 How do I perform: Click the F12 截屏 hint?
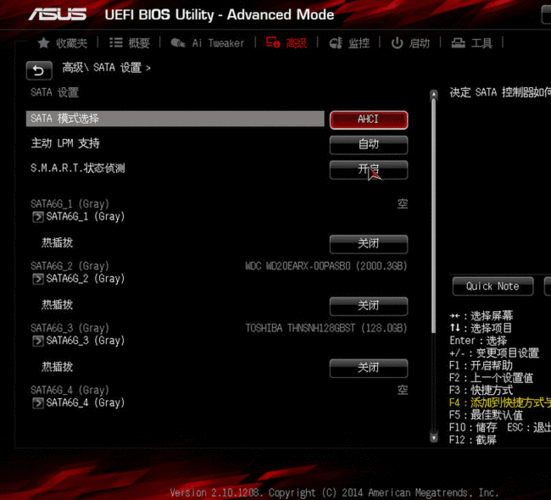click(473, 440)
